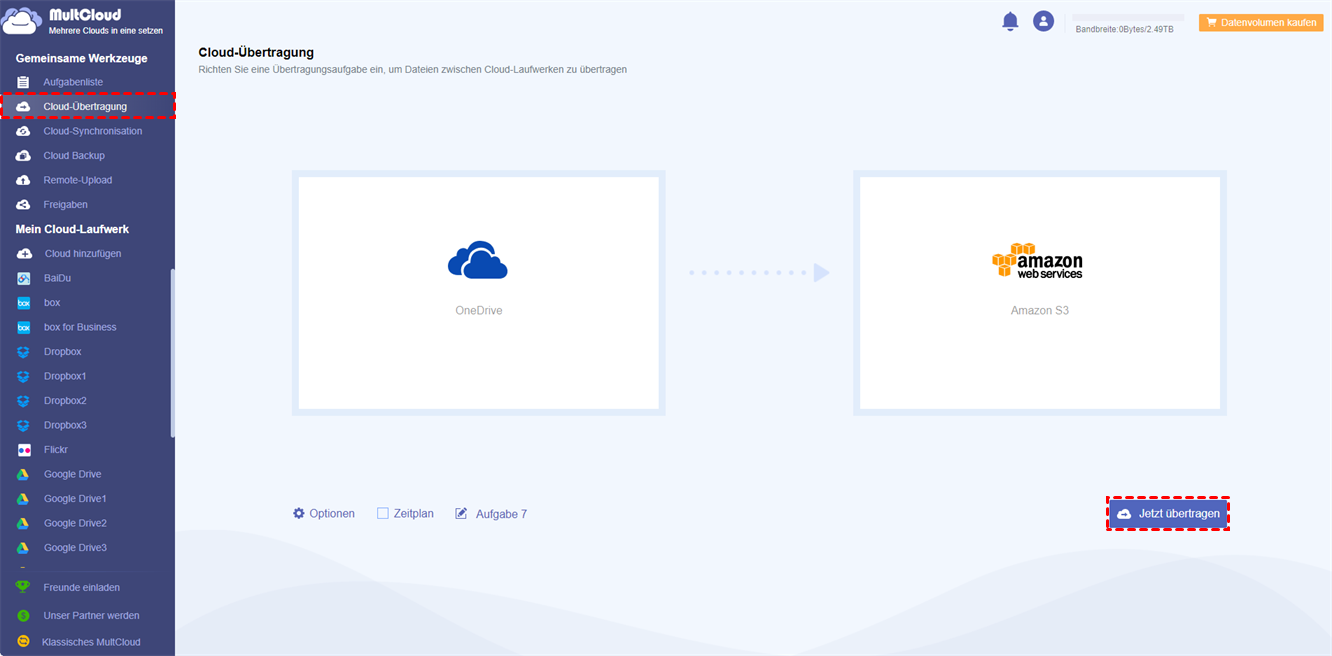Image resolution: width=1332 pixels, height=656 pixels.
Task: Click the Cloud-Synchronisation icon
Action: coord(23,131)
